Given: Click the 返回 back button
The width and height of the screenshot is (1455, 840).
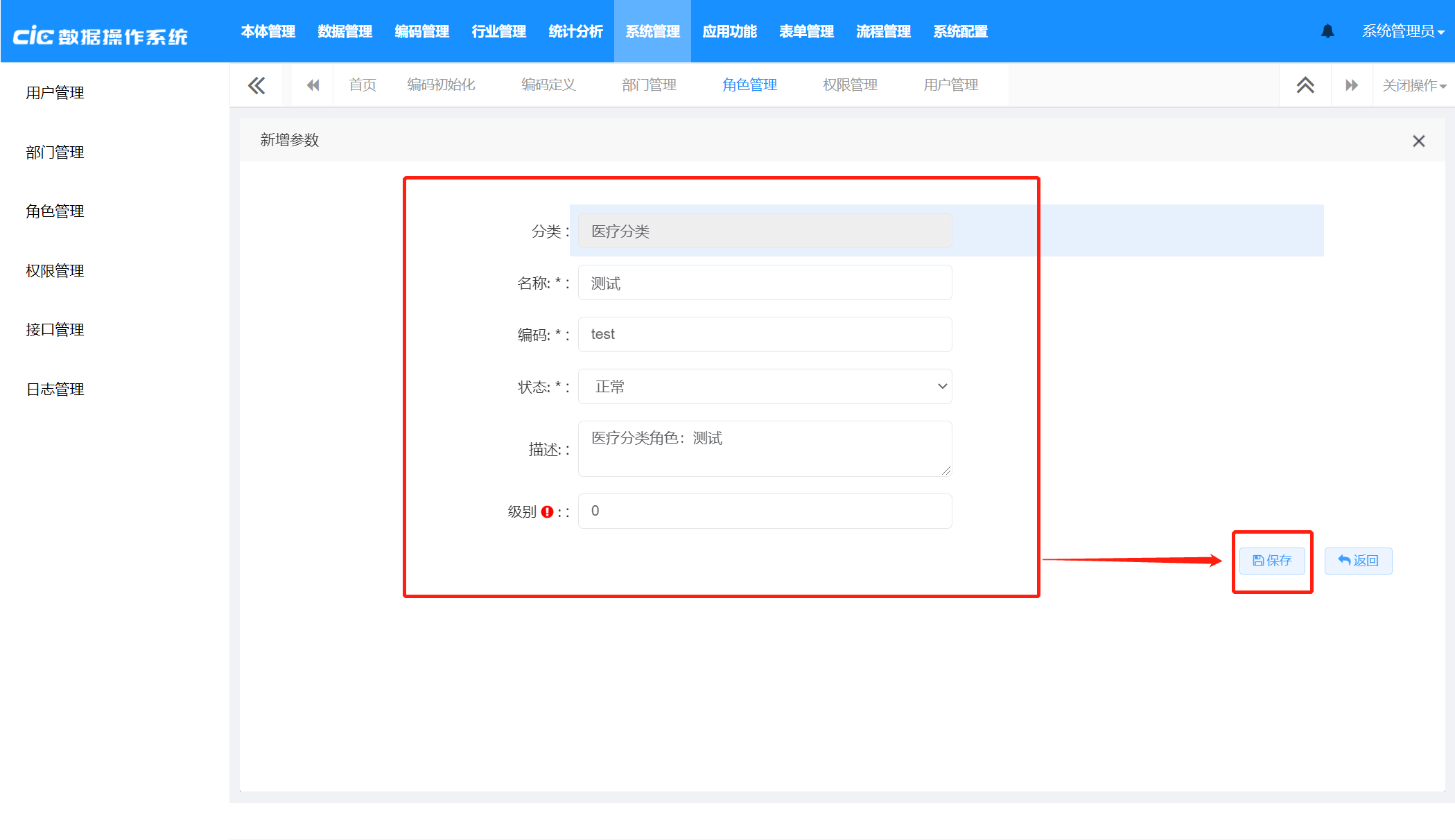Looking at the screenshot, I should point(1358,561).
